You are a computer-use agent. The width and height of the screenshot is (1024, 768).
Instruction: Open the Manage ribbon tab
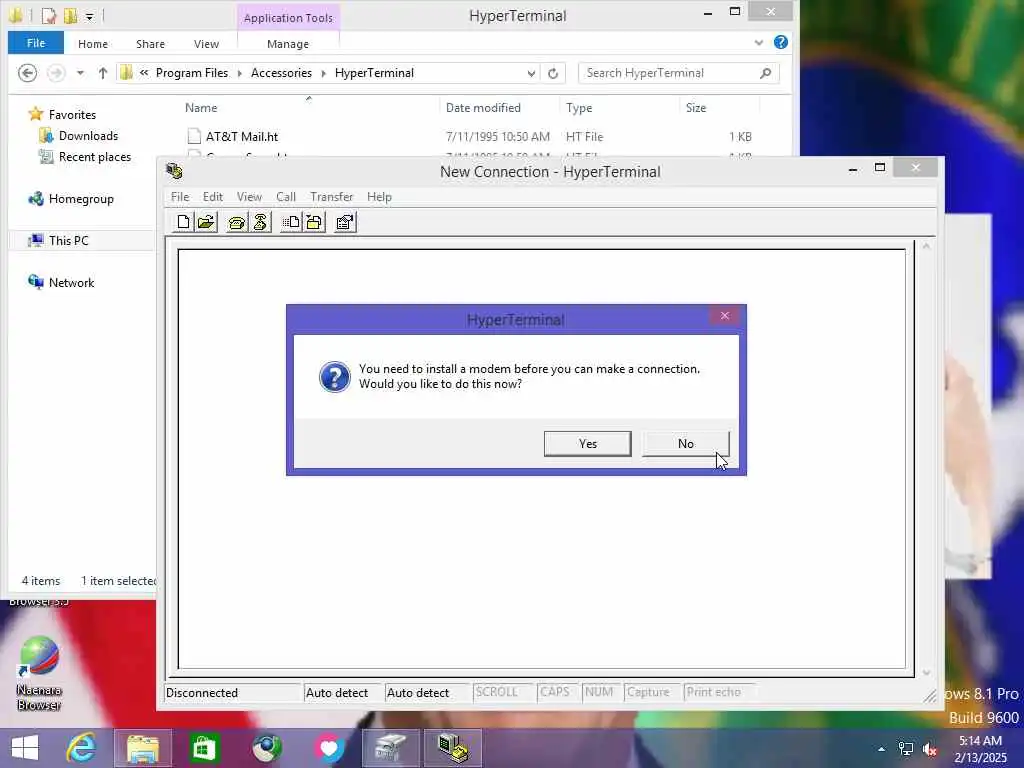click(x=288, y=44)
